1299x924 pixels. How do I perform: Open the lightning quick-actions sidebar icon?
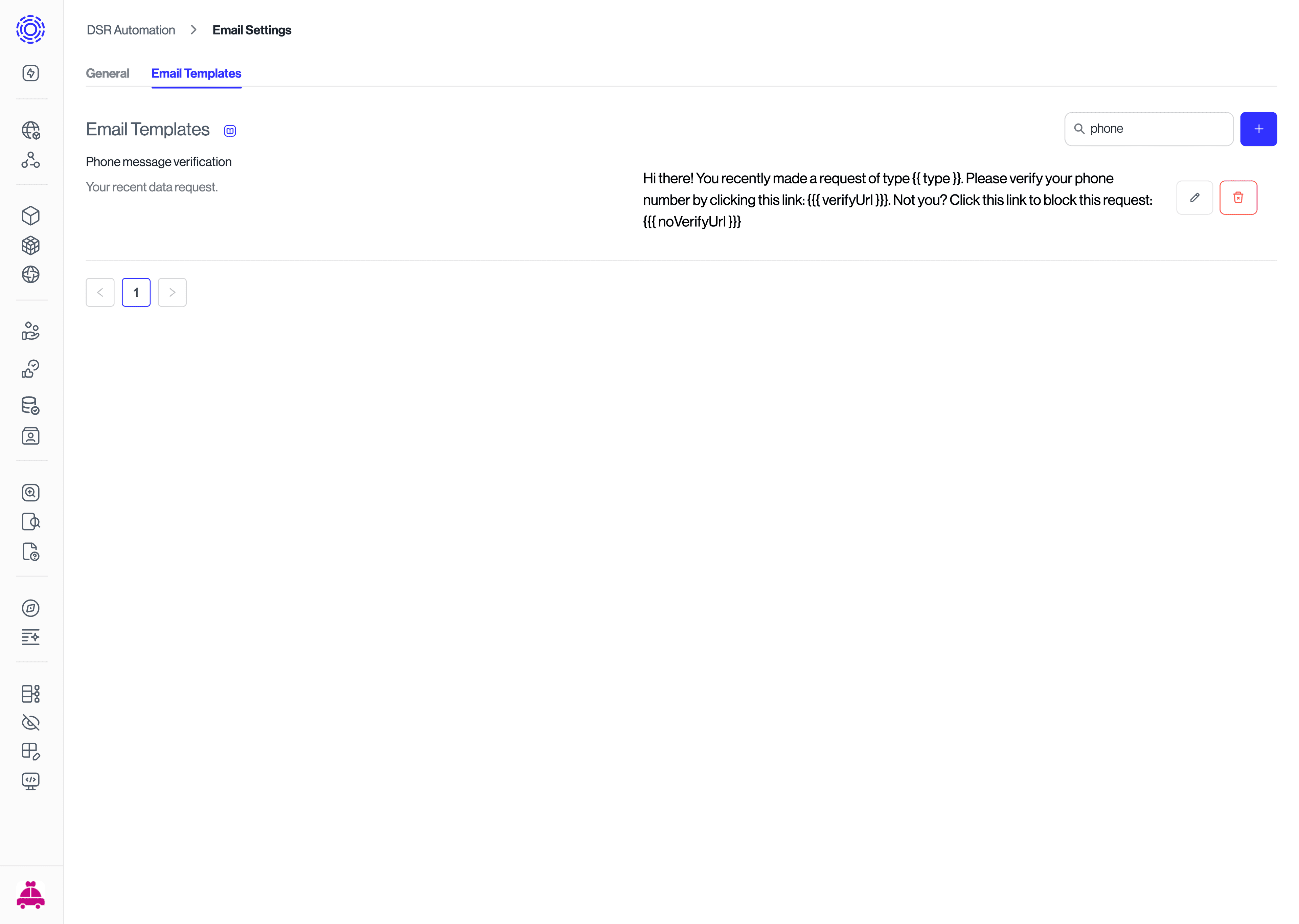pyautogui.click(x=31, y=73)
